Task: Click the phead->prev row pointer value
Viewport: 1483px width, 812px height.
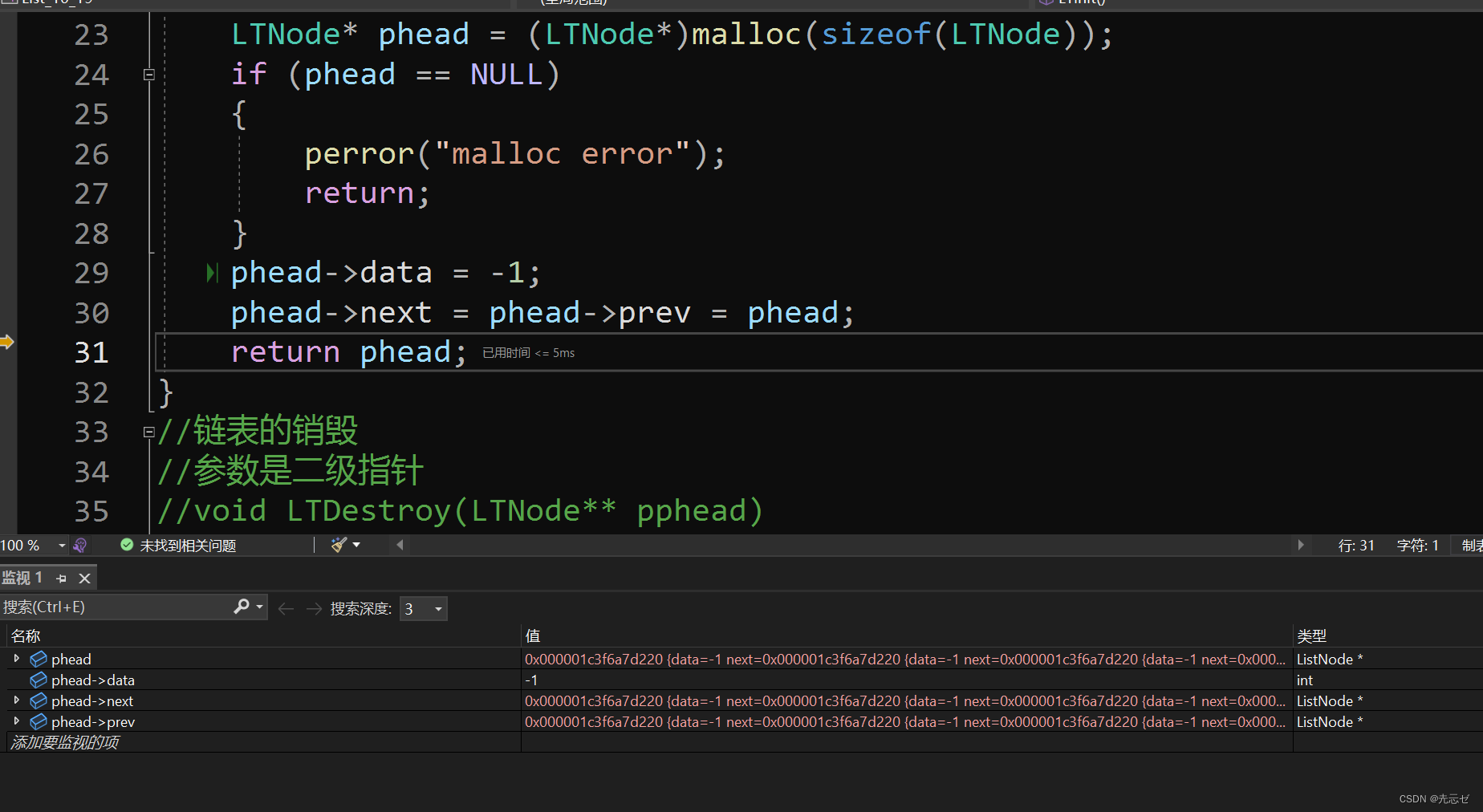Action: click(905, 721)
